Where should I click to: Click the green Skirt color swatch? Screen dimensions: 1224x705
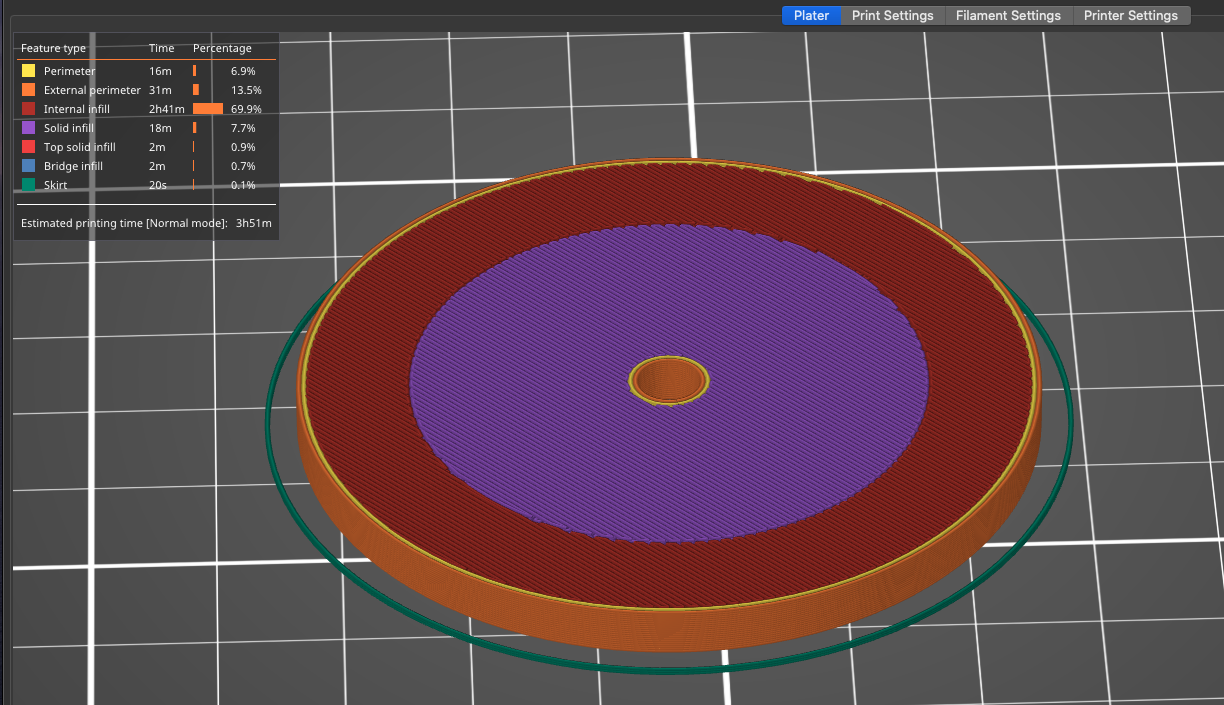tap(28, 185)
